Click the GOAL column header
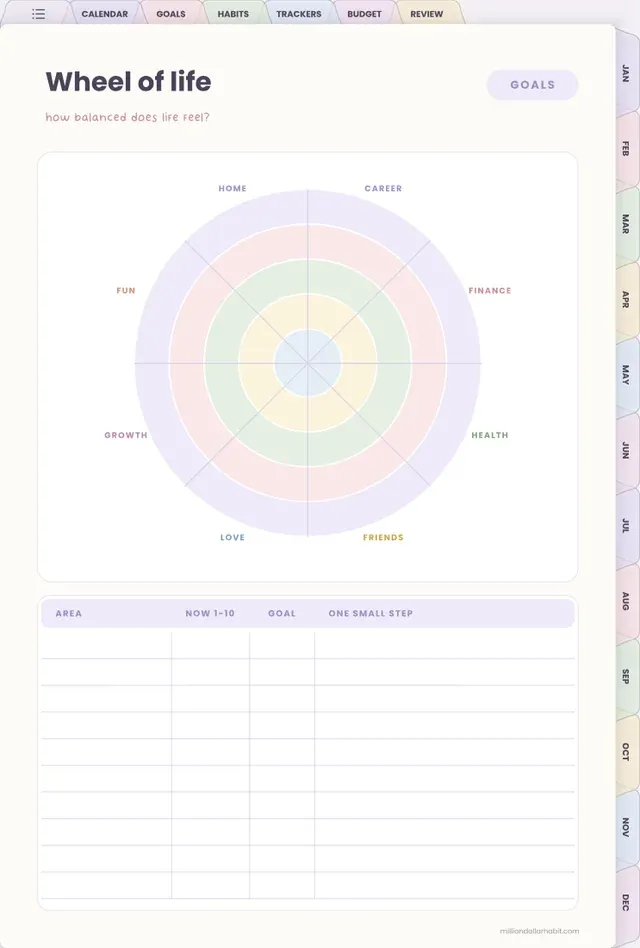Viewport: 640px width, 948px height. pos(282,613)
